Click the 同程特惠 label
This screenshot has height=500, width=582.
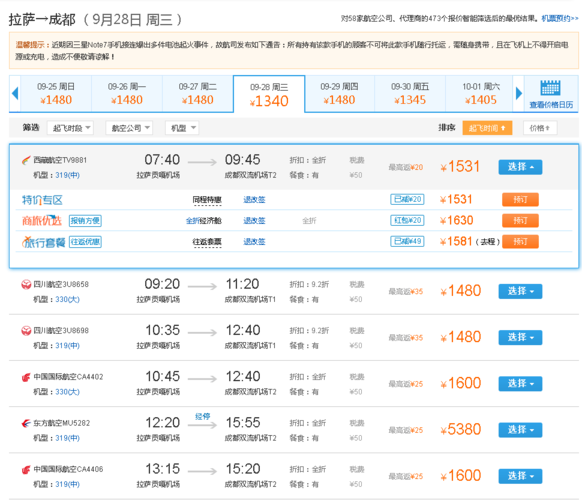tap(207, 200)
